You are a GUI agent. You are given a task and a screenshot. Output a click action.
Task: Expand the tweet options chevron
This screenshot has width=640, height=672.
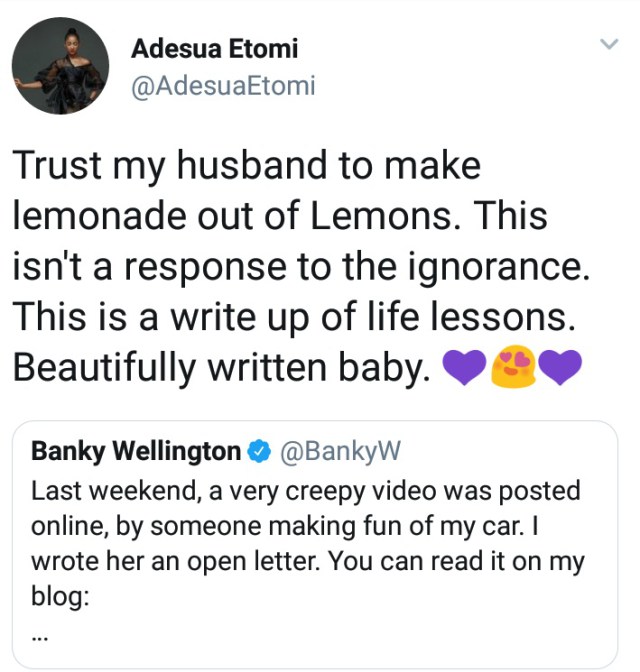(608, 44)
